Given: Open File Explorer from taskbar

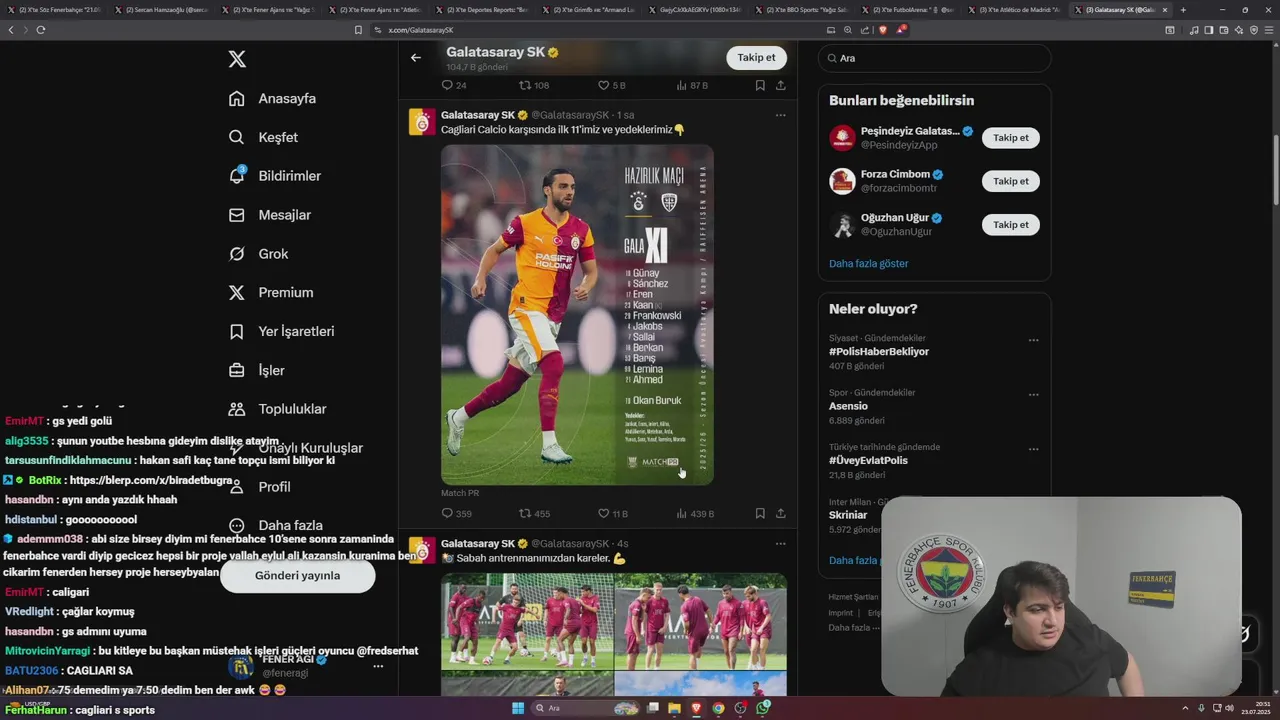Looking at the screenshot, I should point(675,708).
